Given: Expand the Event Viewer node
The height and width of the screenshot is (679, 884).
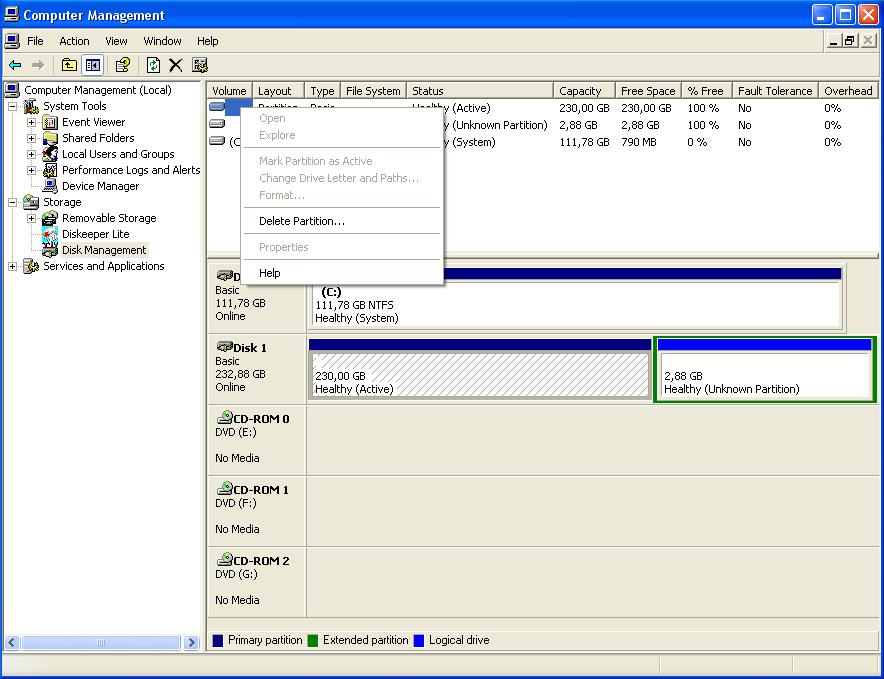Looking at the screenshot, I should [x=32, y=122].
